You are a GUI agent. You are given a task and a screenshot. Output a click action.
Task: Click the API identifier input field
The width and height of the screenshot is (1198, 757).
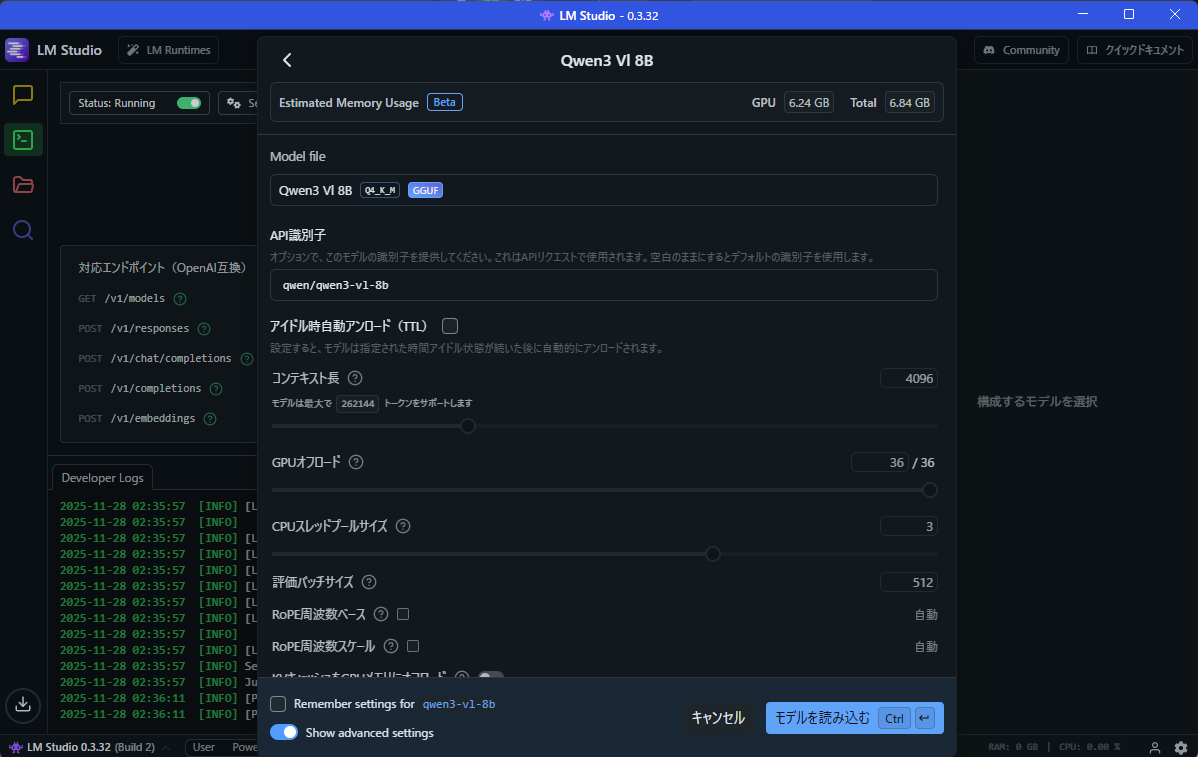click(x=604, y=285)
